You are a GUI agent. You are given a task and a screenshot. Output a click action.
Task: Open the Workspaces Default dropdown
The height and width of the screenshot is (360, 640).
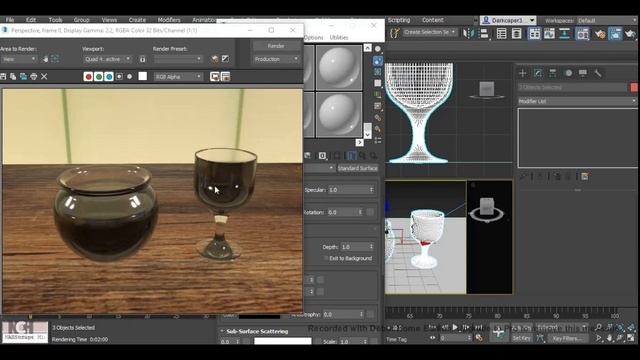pyautogui.click(x=607, y=20)
